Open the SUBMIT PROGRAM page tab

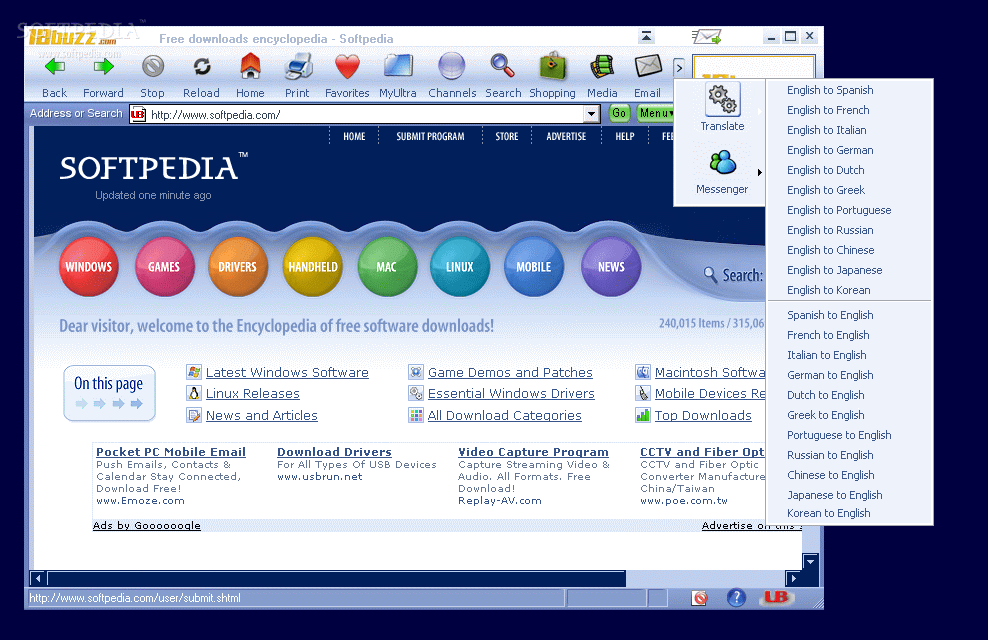[430, 136]
